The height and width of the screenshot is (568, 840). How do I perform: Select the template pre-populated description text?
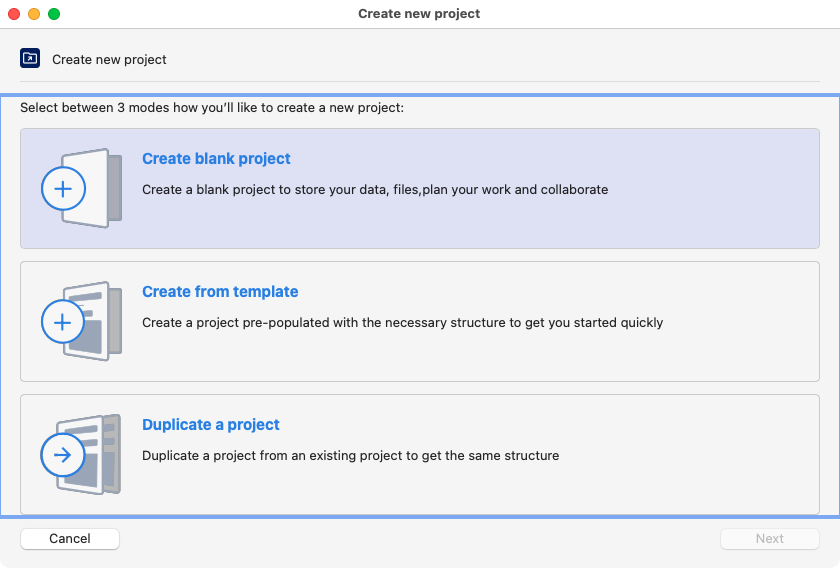(x=402, y=323)
